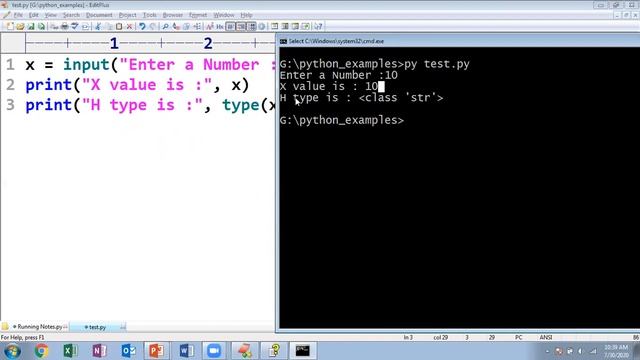Click the Open file folder icon
This screenshot has height=360, width=640.
coord(20,27)
